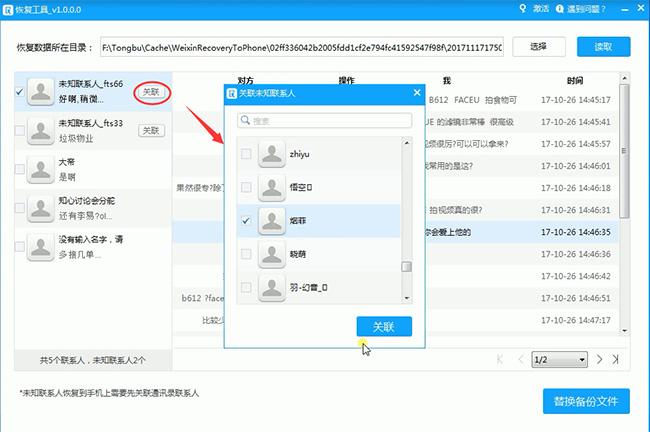Select row with time 17-10-26 14:46:31
This screenshot has height=432, width=650.
pyautogui.click(x=395, y=210)
